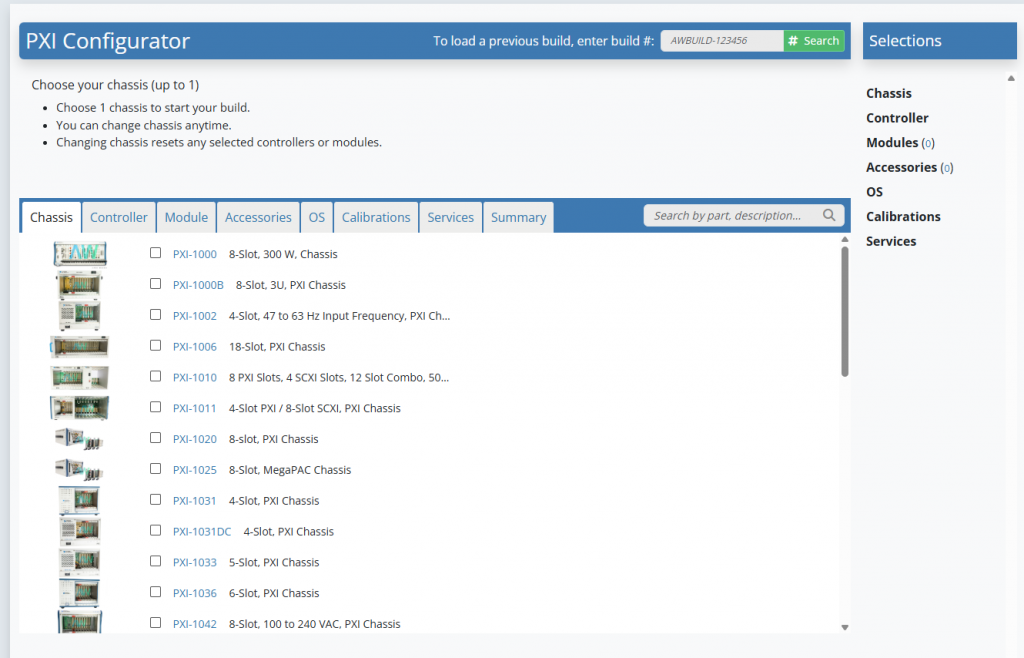Open the PXI-1006 part link
Screen dimensions: 1024x658
[x=195, y=347]
